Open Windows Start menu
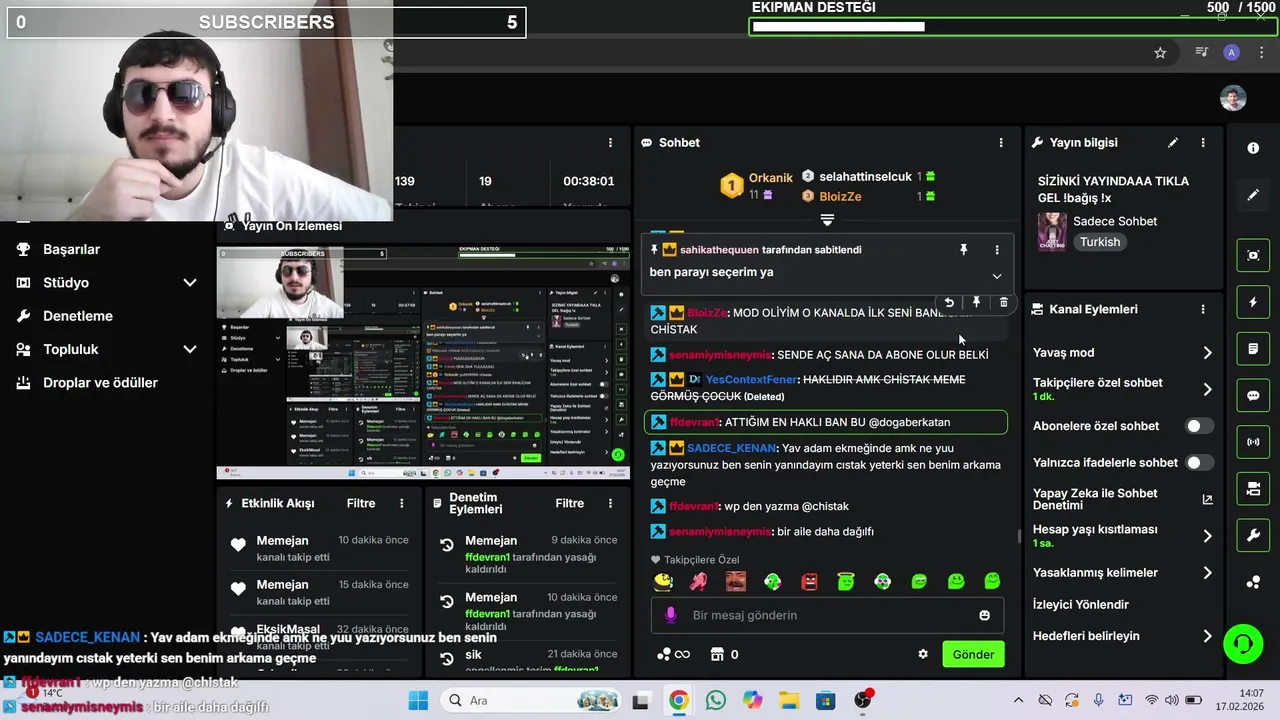 pos(418,700)
